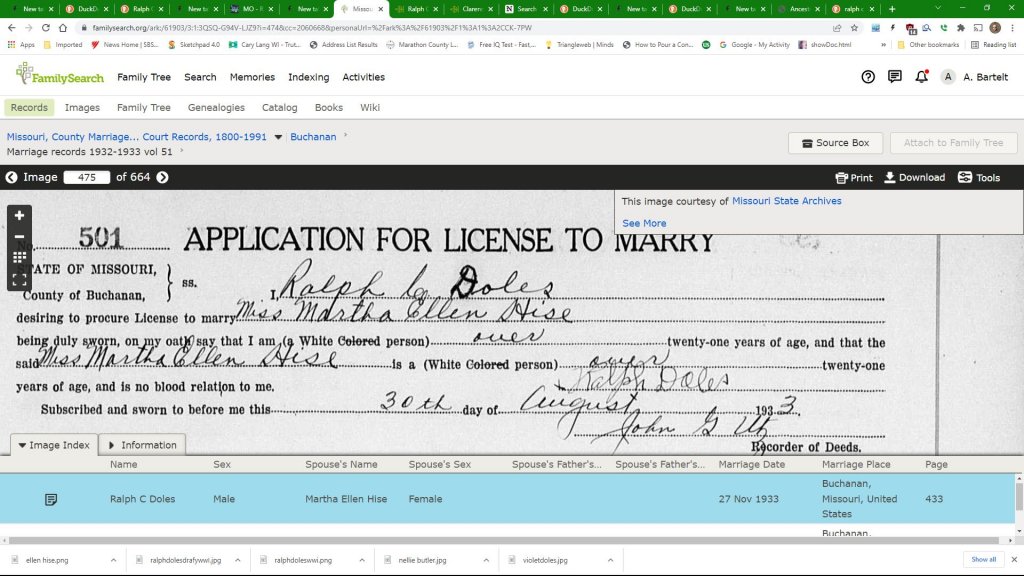Screen dimensions: 1024x576
Task: Open the record details icon for Ralph C Doles
Action: coord(51,499)
